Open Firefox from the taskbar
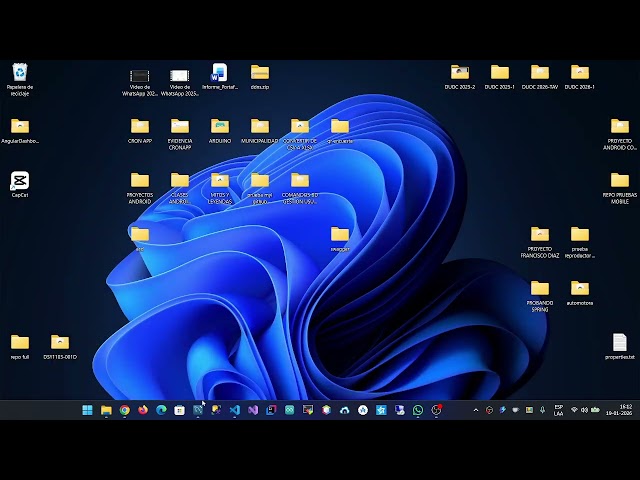This screenshot has height=480, width=640. [x=143, y=410]
